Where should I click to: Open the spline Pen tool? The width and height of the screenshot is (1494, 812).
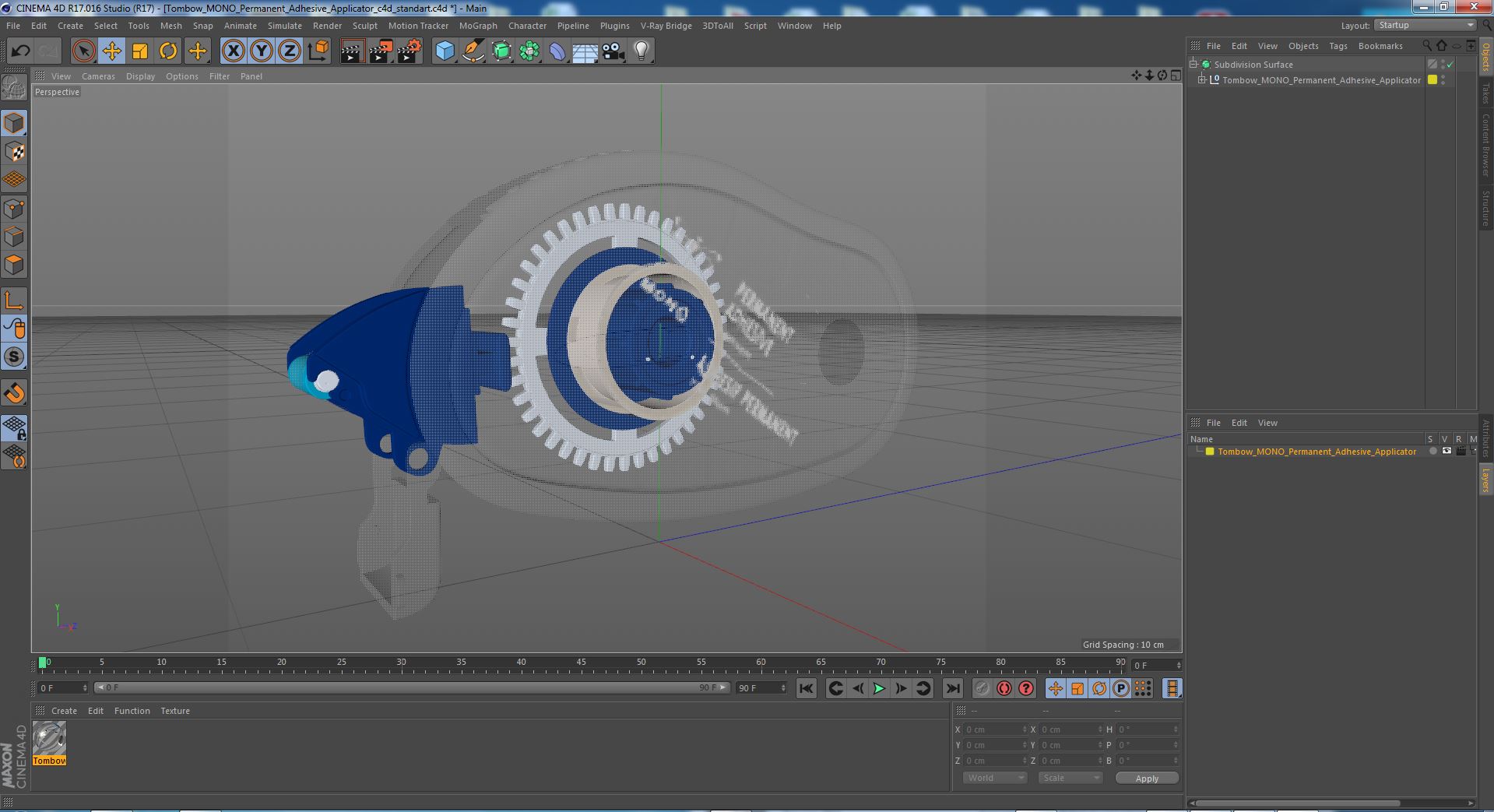coord(473,51)
